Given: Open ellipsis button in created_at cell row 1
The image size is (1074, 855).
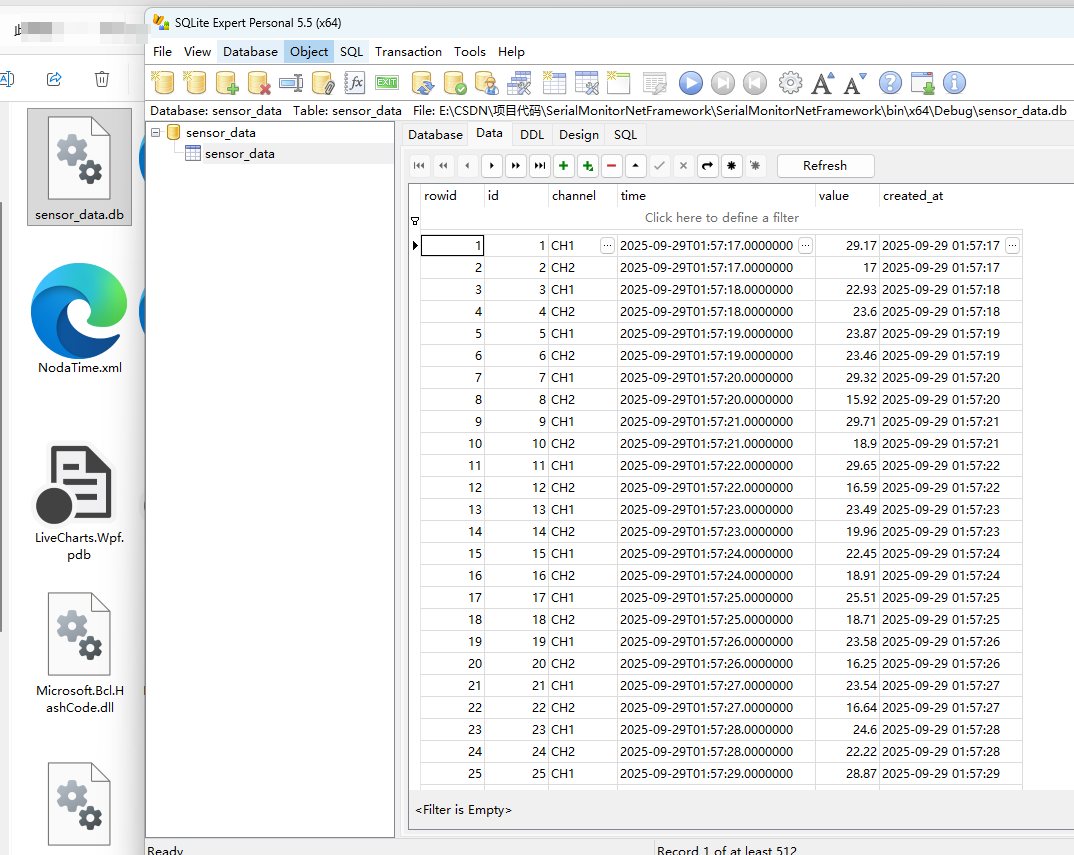Looking at the screenshot, I should click(x=1012, y=245).
